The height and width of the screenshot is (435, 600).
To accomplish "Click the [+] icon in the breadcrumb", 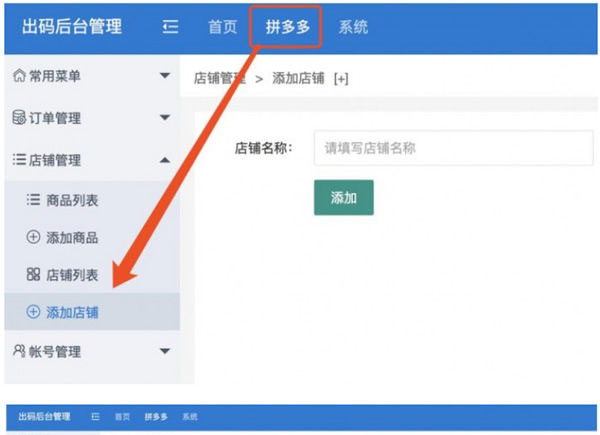I will pyautogui.click(x=341, y=79).
